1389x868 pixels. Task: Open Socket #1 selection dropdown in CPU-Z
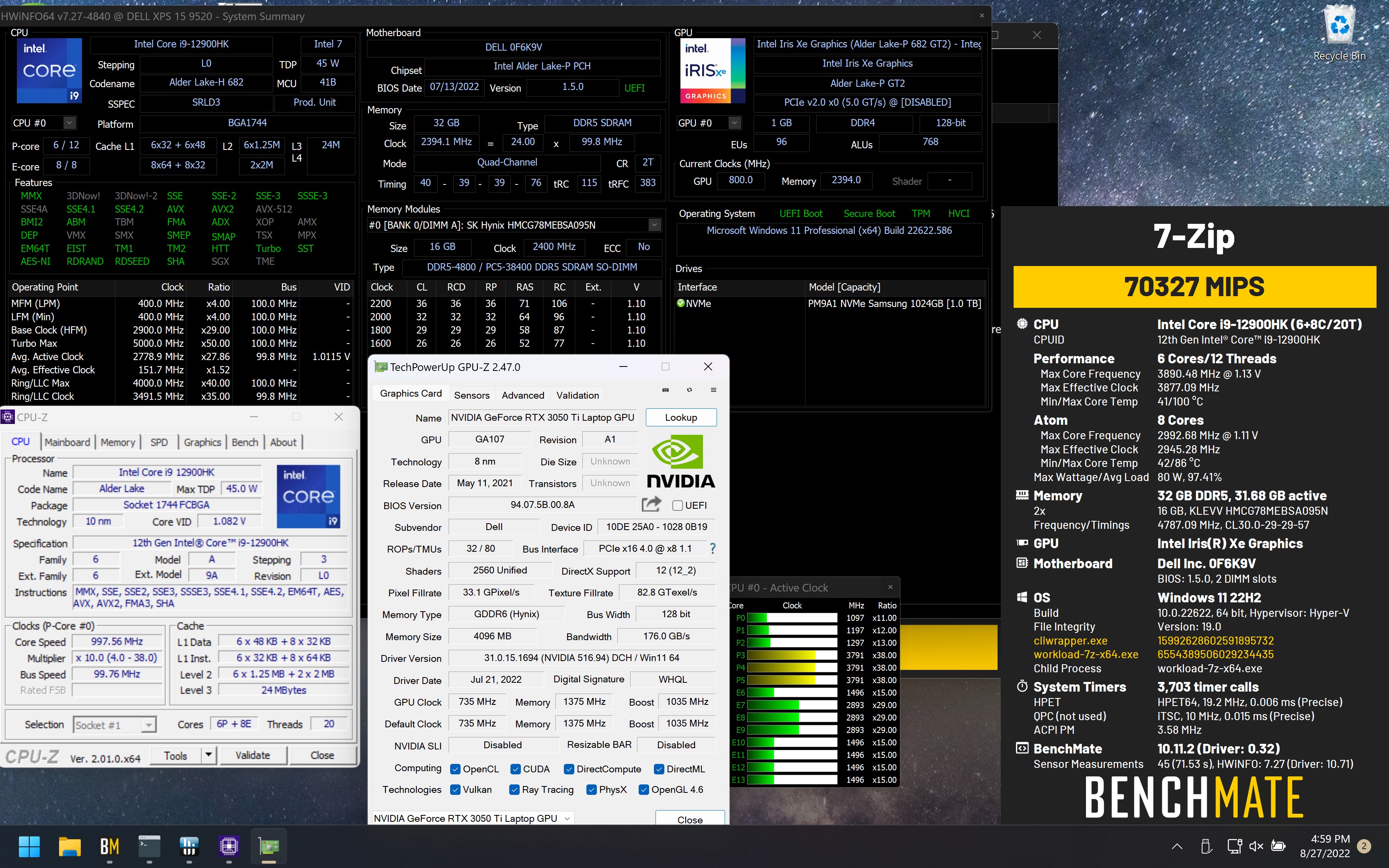point(149,725)
